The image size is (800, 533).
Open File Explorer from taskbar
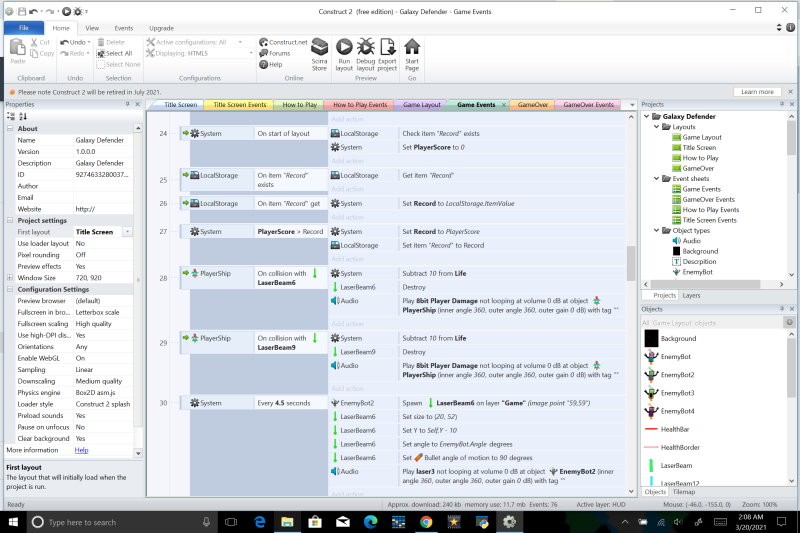[x=287, y=522]
